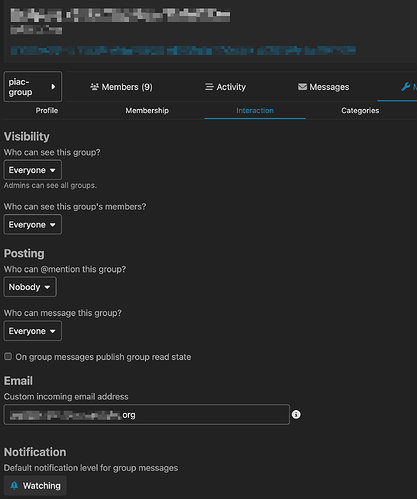
Task: Click the bell icon in Watching button
Action: point(14,486)
